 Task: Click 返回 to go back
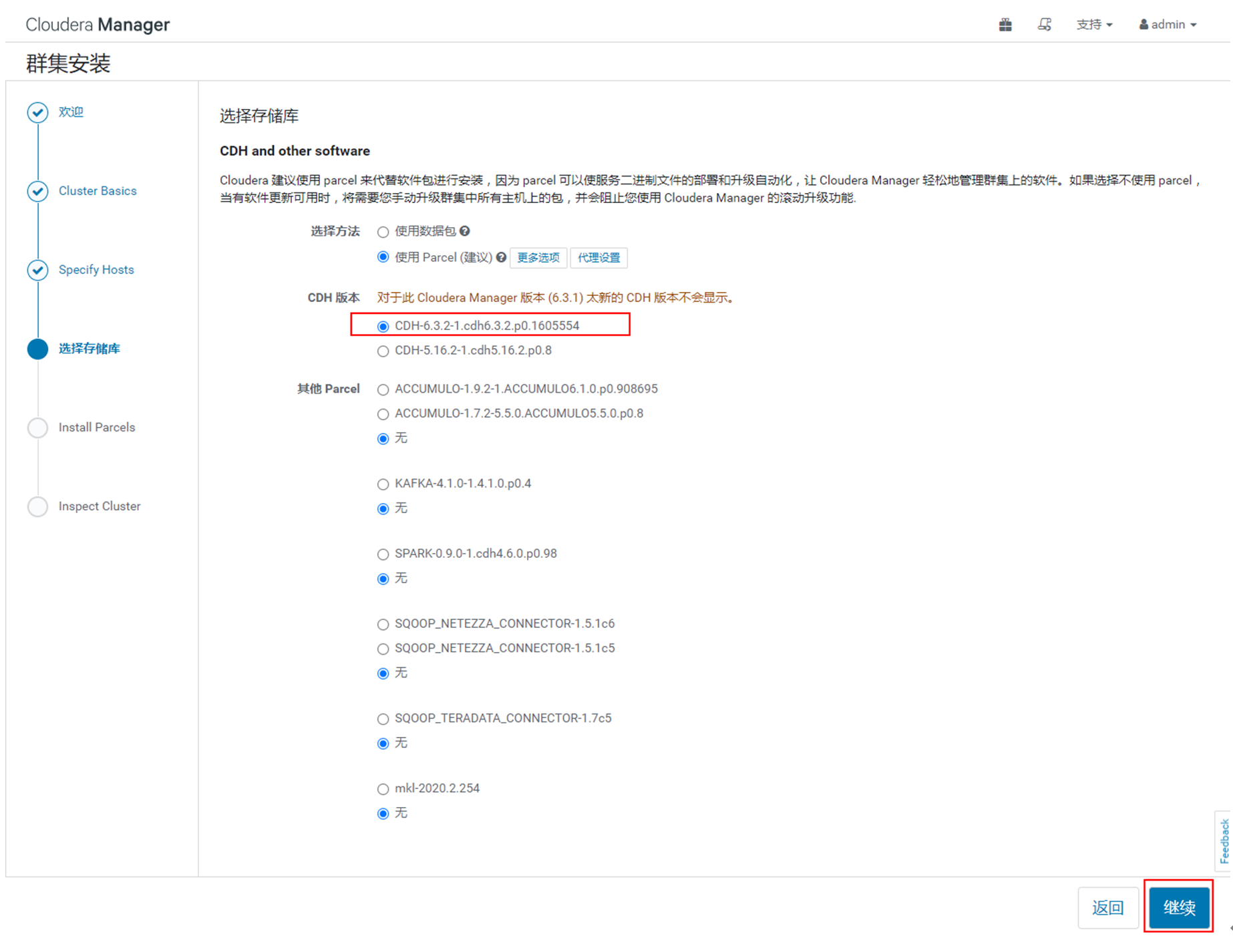[x=1108, y=908]
